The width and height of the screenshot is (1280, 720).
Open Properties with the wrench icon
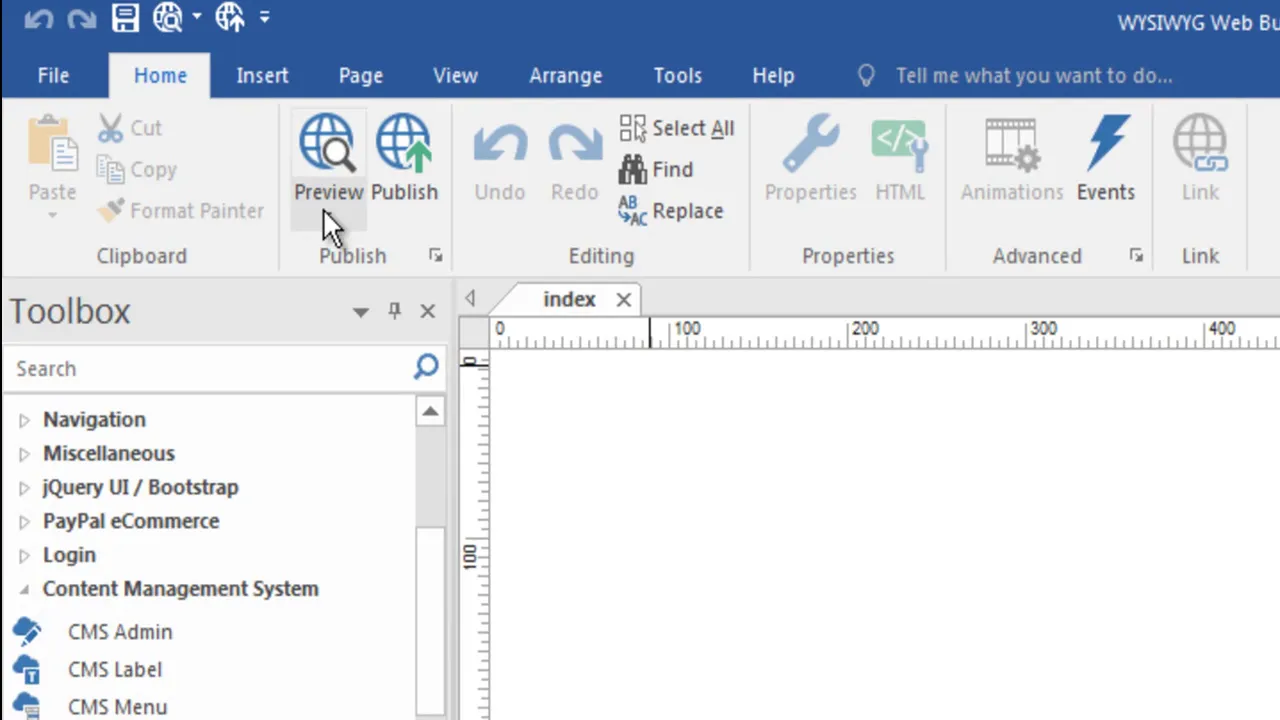coord(810,157)
